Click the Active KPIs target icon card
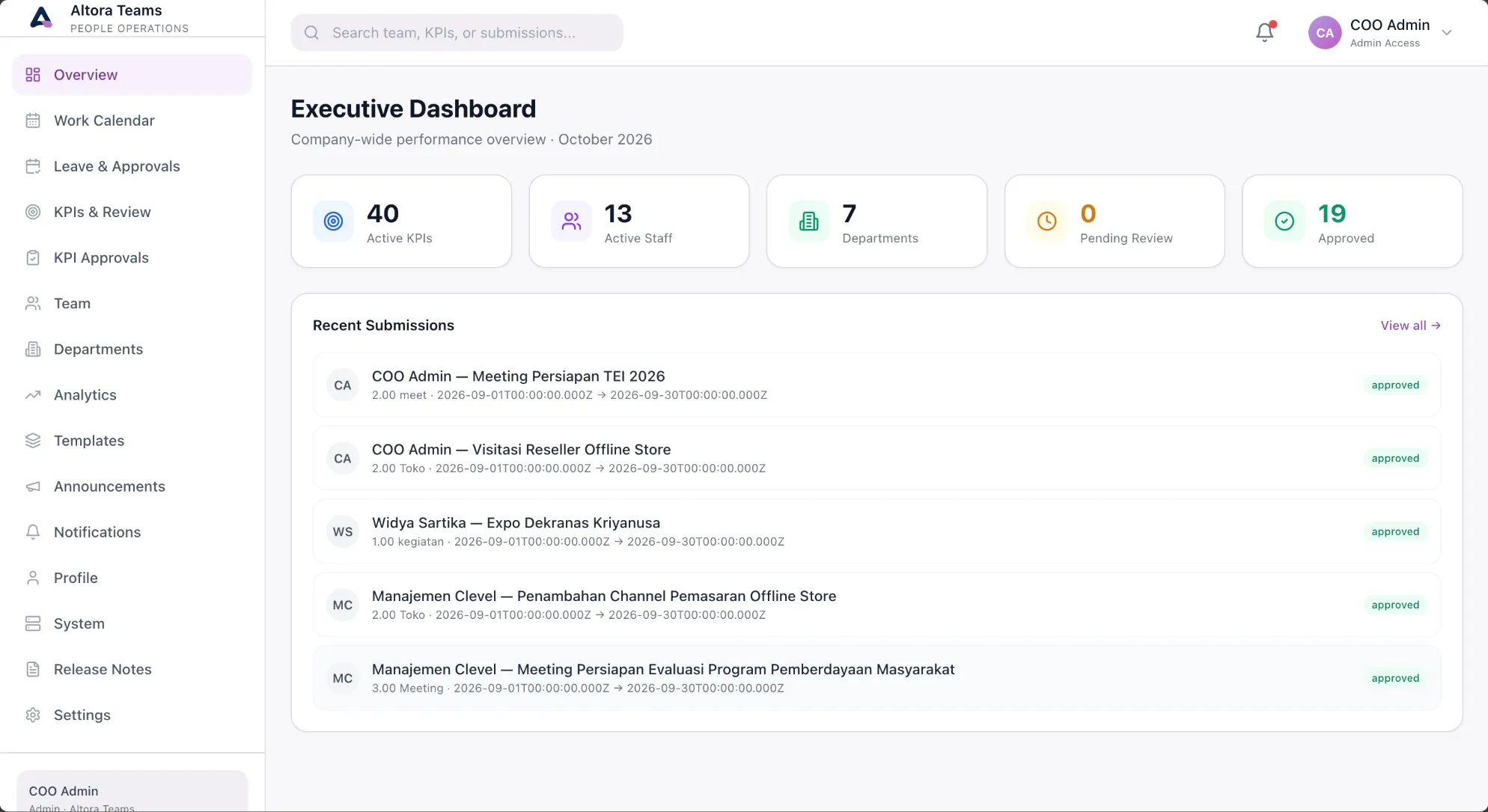This screenshot has width=1488, height=812. pos(334,222)
